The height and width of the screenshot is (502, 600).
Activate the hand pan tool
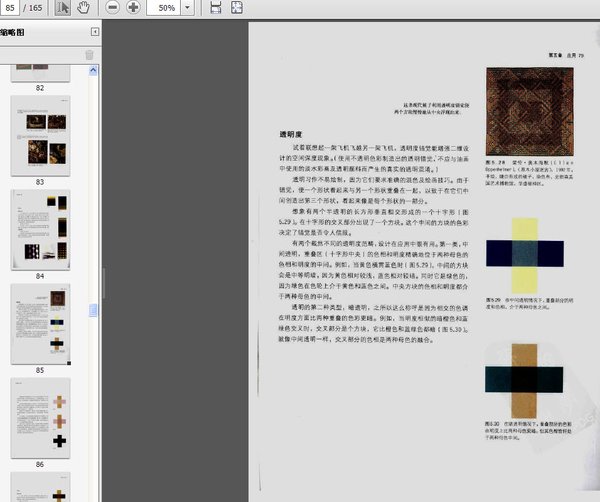(x=83, y=8)
